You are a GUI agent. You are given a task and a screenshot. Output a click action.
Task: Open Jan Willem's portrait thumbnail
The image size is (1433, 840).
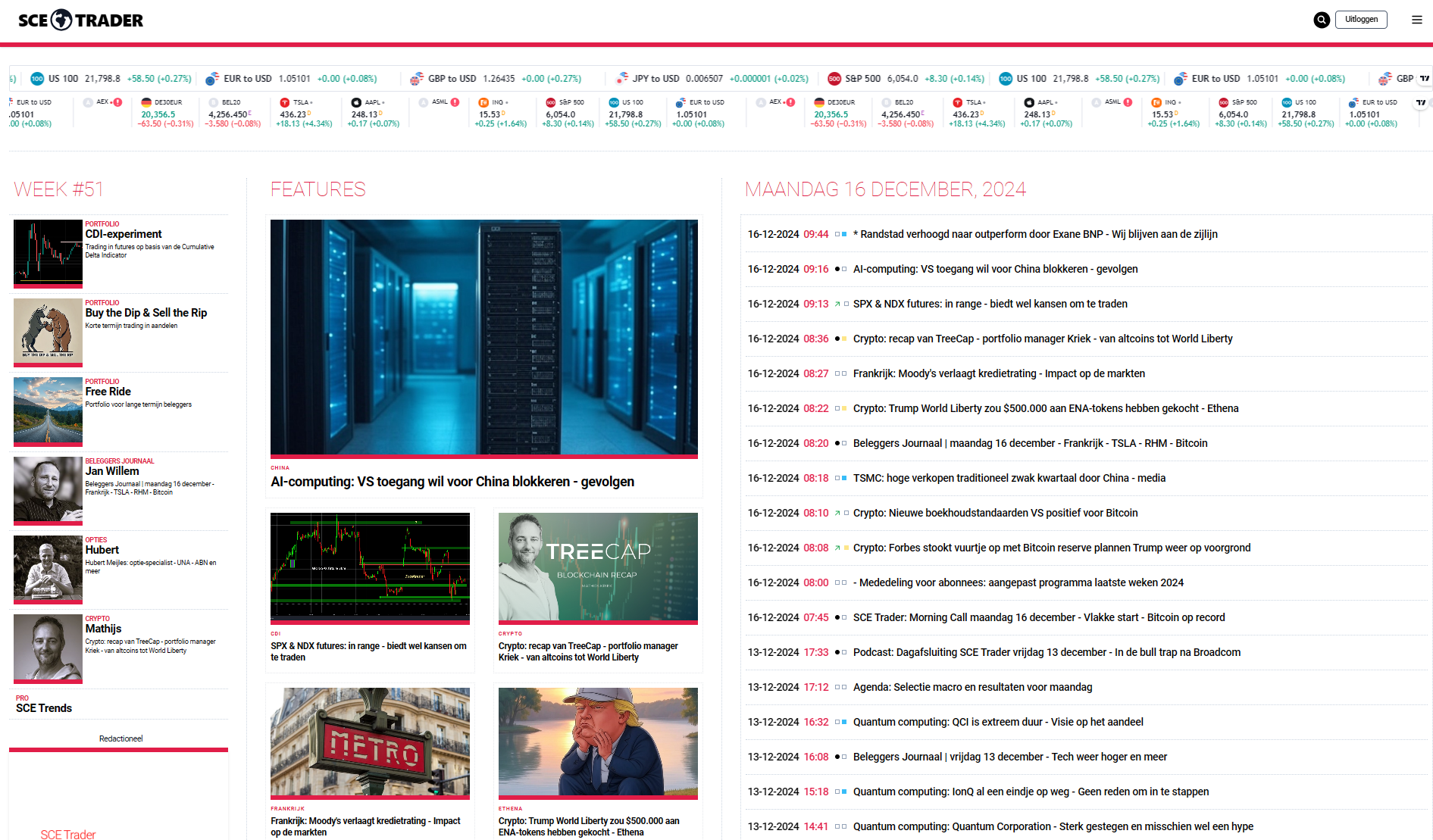pyautogui.click(x=48, y=491)
